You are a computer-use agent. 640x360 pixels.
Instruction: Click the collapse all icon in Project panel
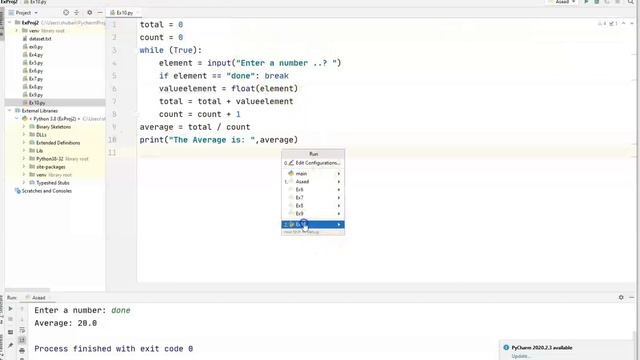tap(76, 13)
